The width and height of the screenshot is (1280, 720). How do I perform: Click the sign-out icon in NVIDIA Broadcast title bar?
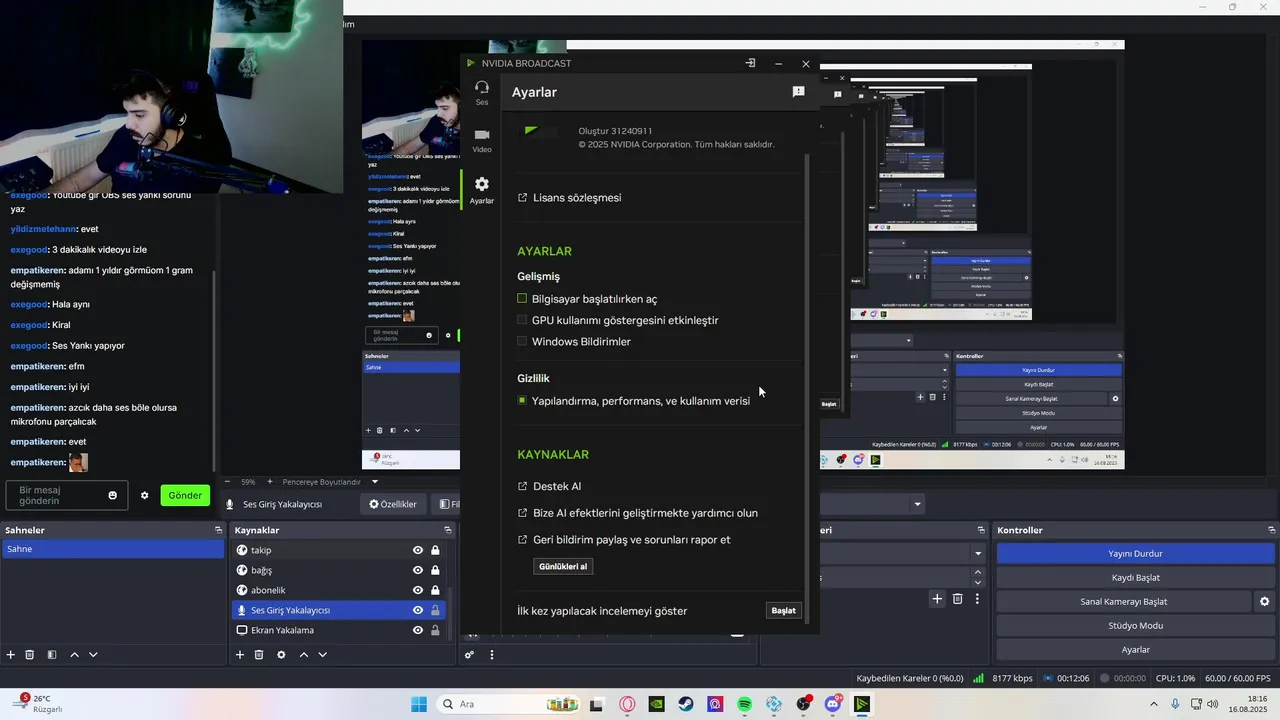(750, 63)
